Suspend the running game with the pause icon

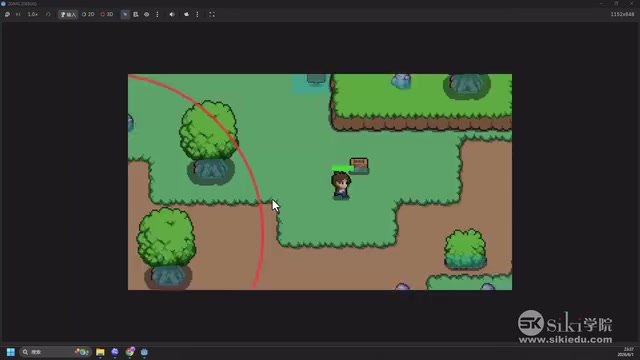coord(7,14)
